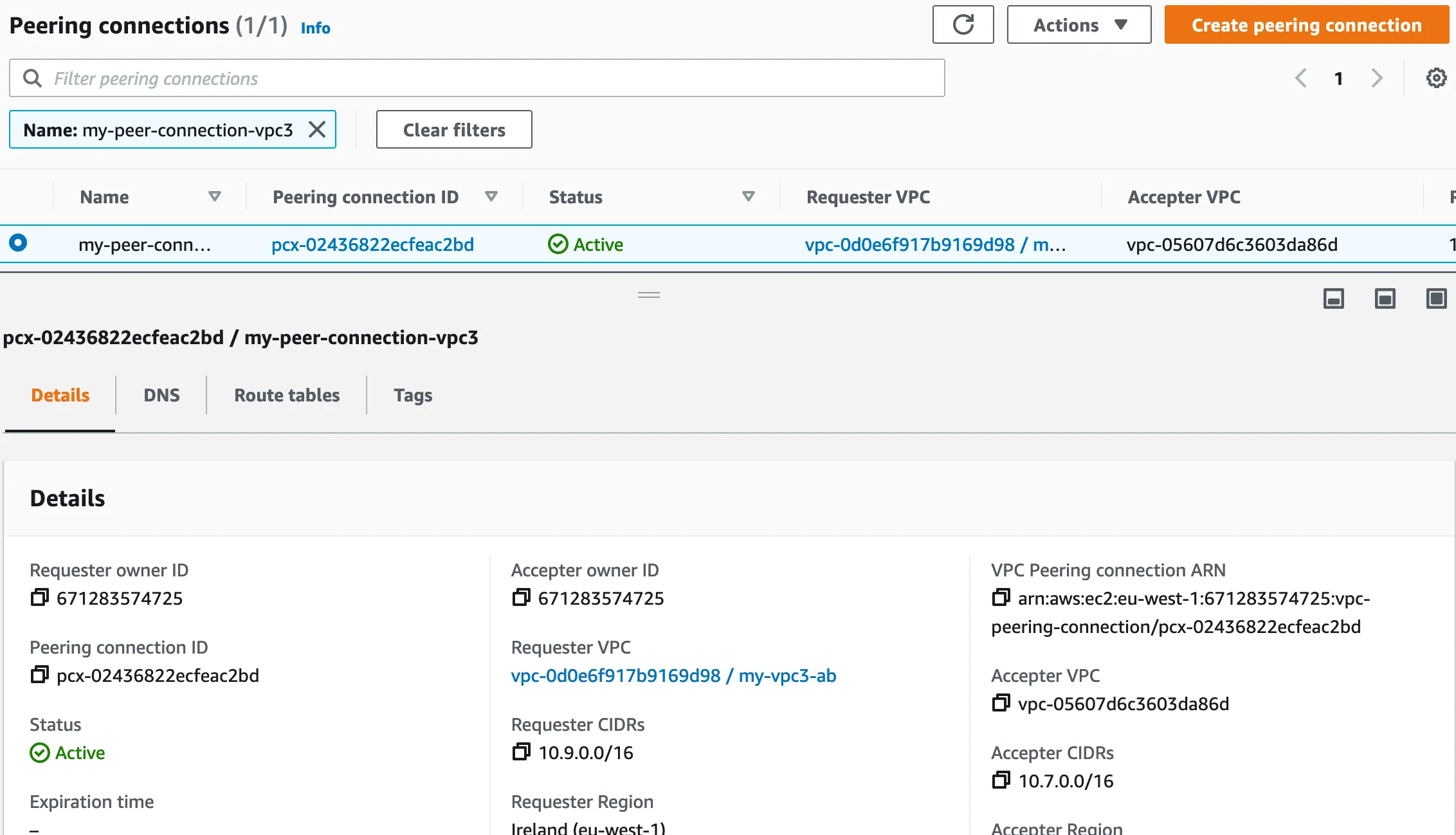Remove the Name filter token

coord(317,129)
